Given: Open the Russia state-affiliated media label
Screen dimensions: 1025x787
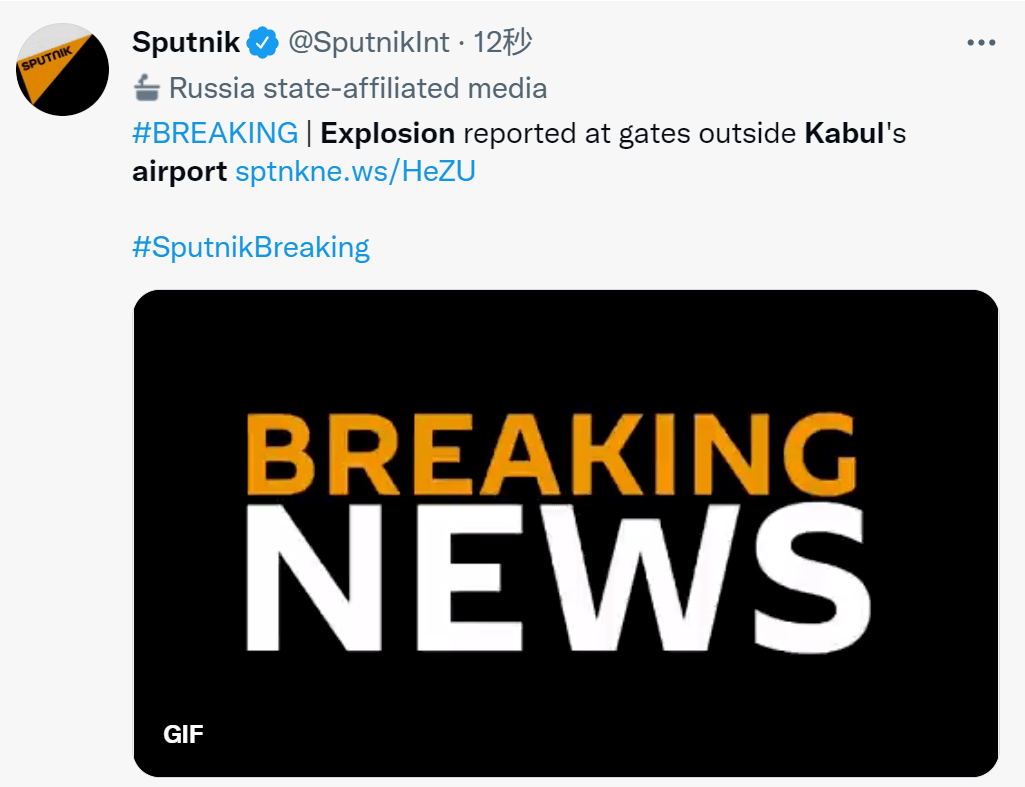Looking at the screenshot, I should (358, 88).
